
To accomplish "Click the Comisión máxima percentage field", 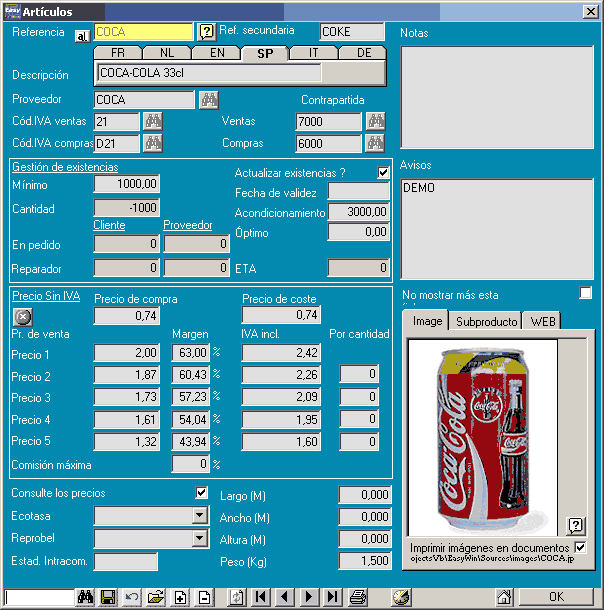I will click(x=191, y=464).
